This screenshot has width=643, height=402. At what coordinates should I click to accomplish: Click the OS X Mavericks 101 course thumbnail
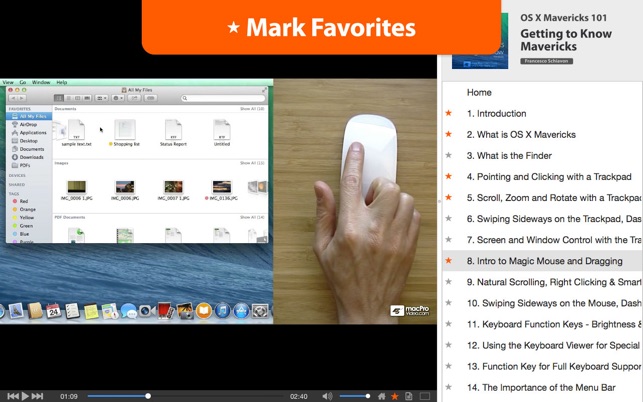pos(480,41)
